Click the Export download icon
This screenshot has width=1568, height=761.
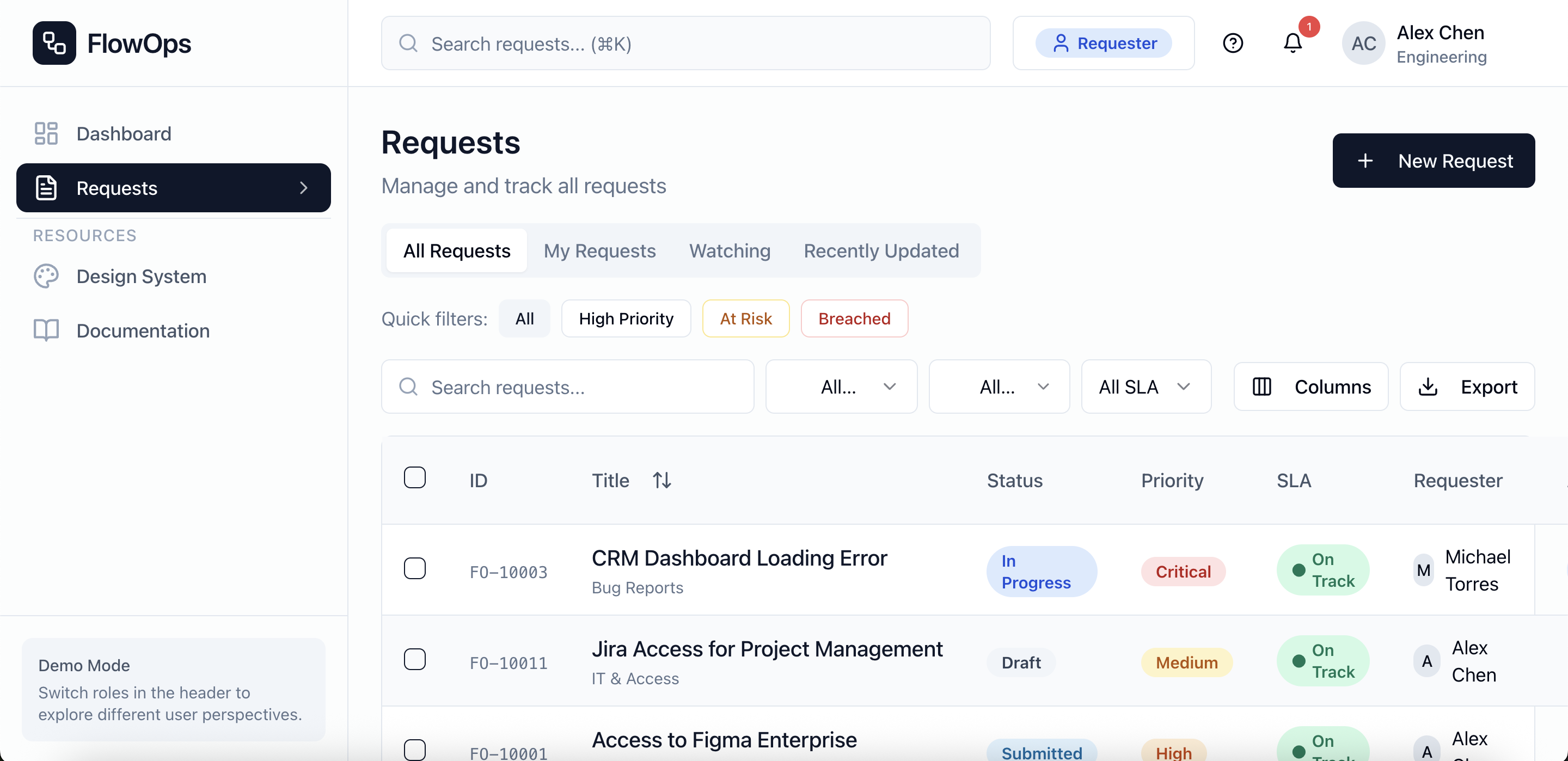pyautogui.click(x=1428, y=386)
